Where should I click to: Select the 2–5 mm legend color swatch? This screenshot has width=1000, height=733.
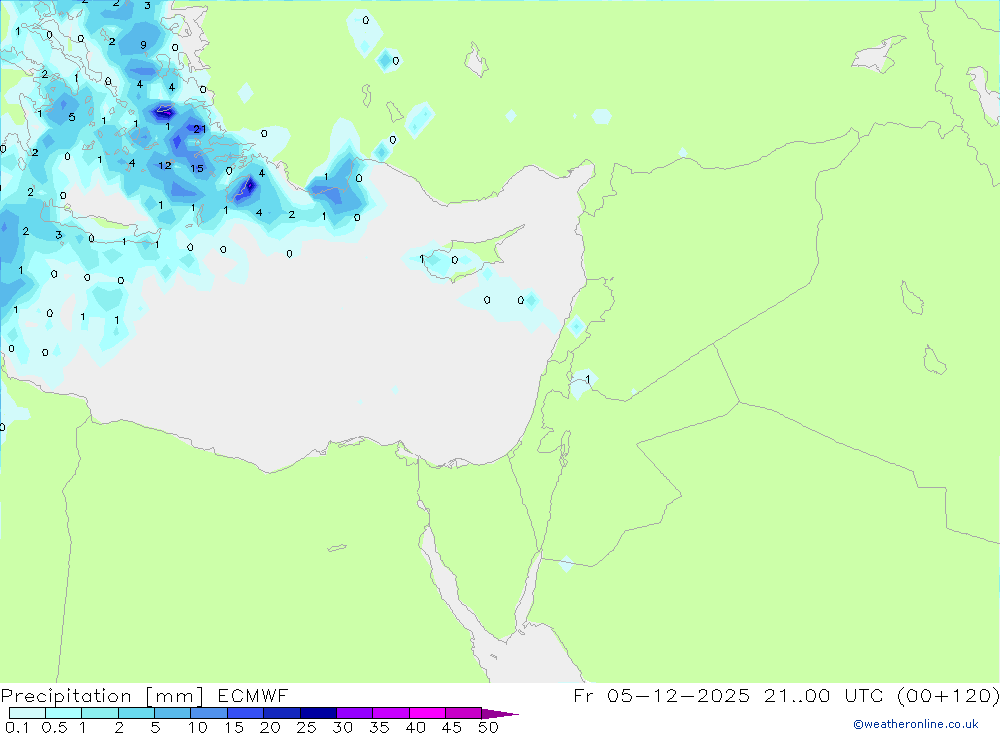pyautogui.click(x=136, y=713)
